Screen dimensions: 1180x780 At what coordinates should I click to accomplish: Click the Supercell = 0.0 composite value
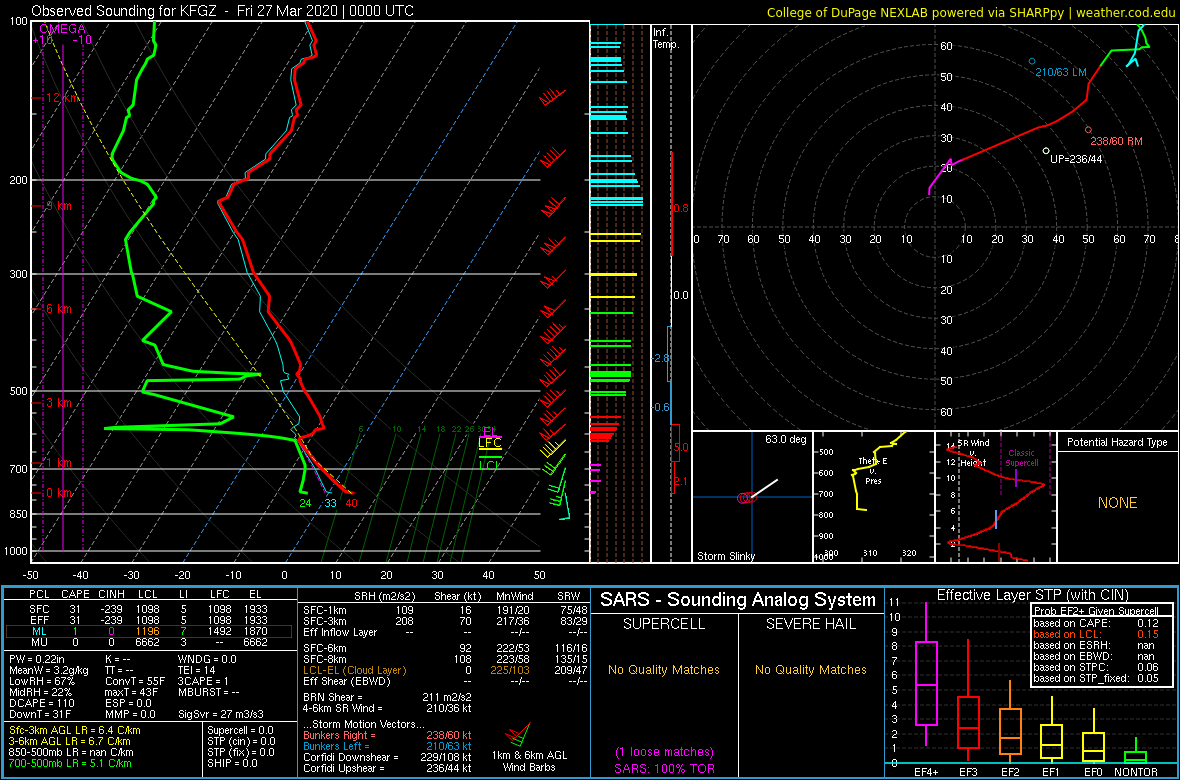[x=239, y=730]
